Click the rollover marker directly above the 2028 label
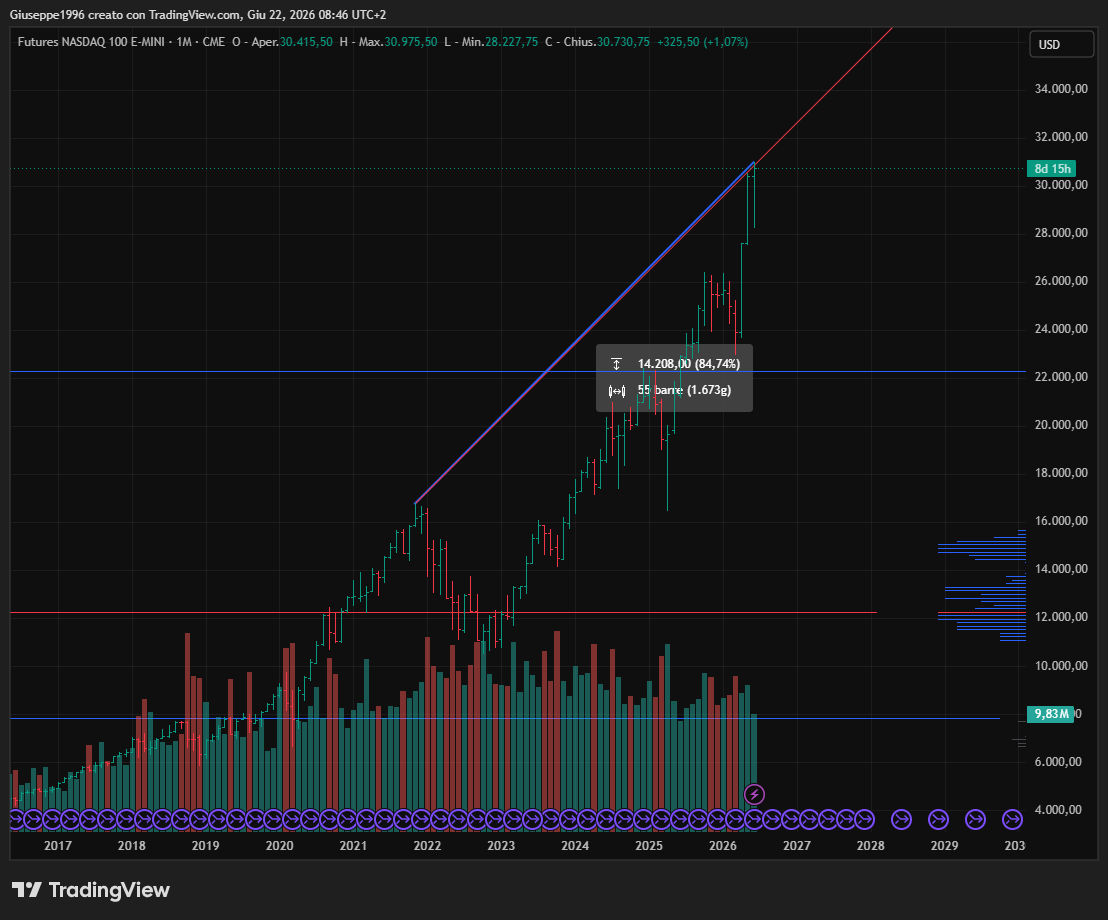1108x920 pixels. click(x=864, y=820)
